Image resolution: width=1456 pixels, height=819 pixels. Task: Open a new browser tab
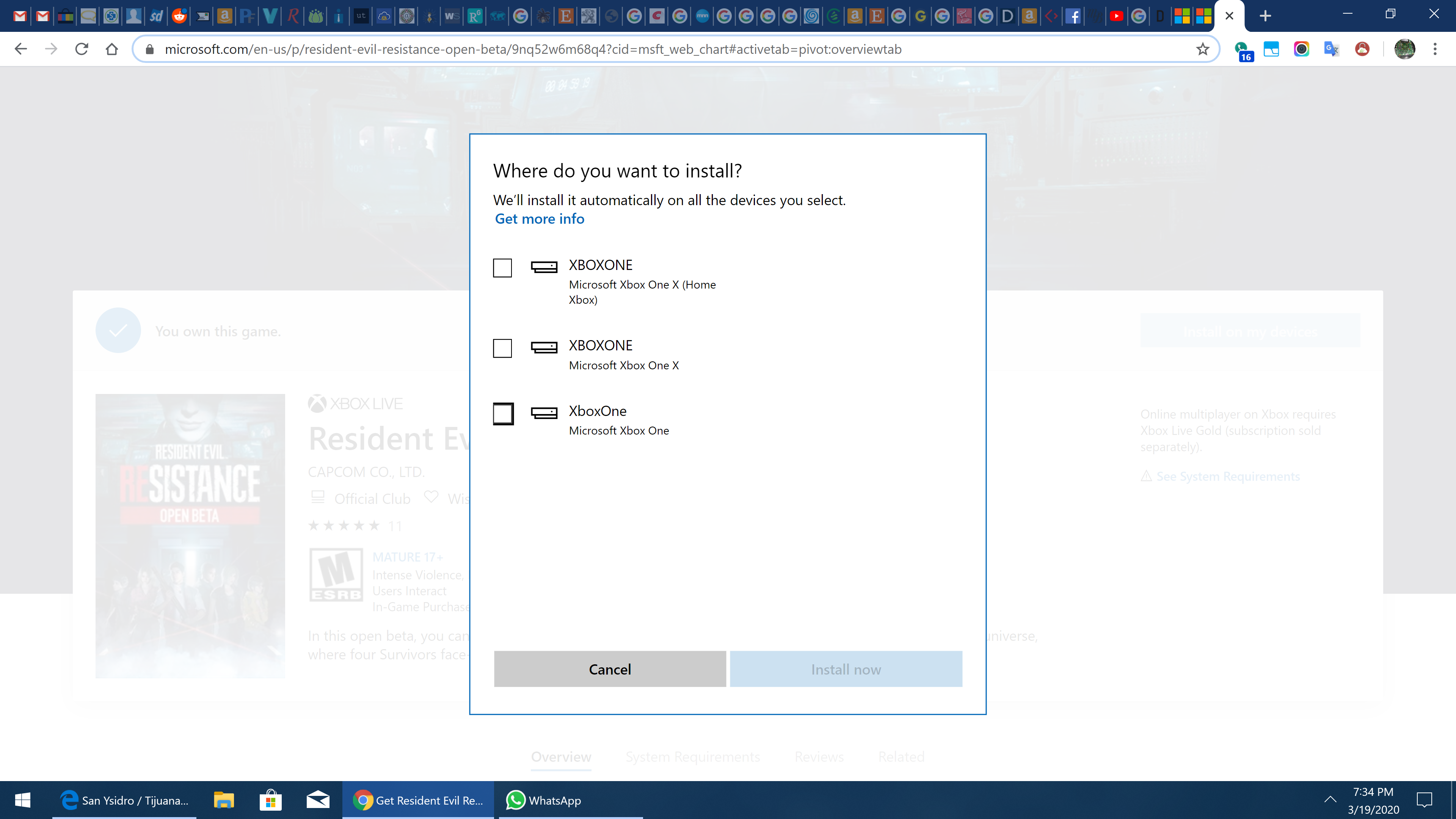[1266, 16]
